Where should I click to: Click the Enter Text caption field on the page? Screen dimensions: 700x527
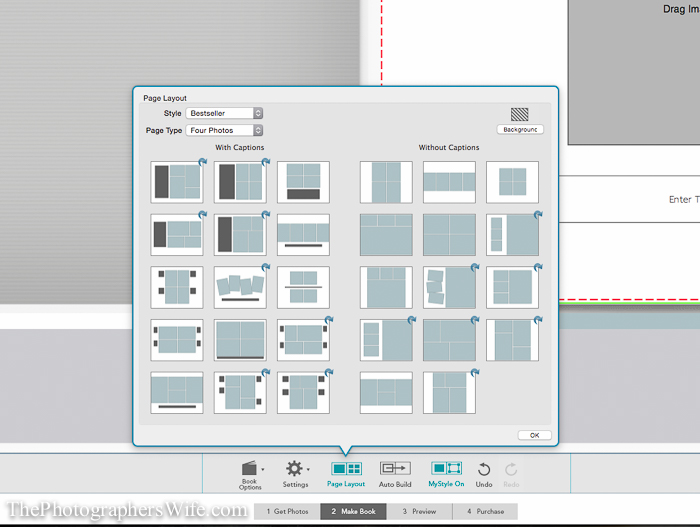(x=629, y=199)
